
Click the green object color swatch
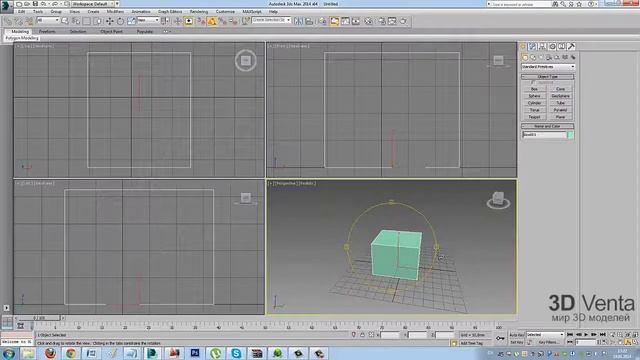(571, 135)
